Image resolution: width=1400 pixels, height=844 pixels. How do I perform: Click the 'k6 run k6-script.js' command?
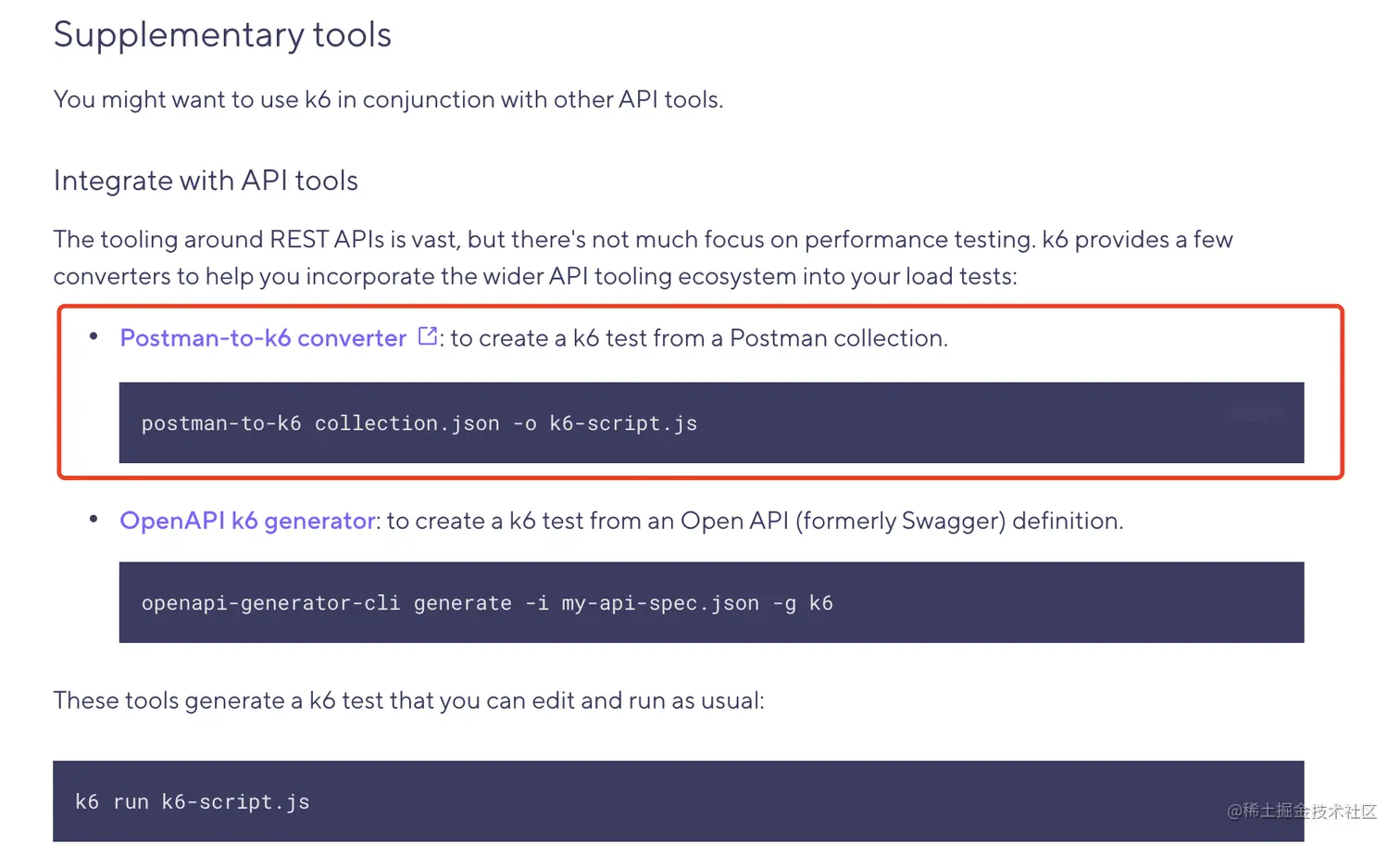coord(193,802)
